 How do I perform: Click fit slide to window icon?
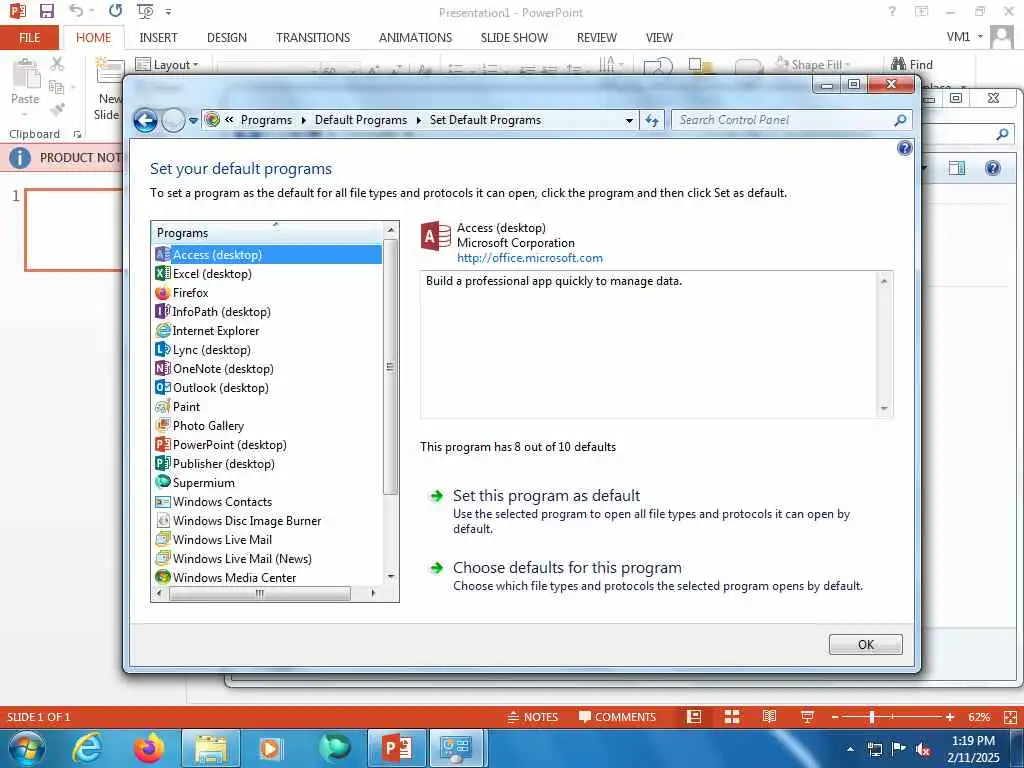click(x=1010, y=717)
